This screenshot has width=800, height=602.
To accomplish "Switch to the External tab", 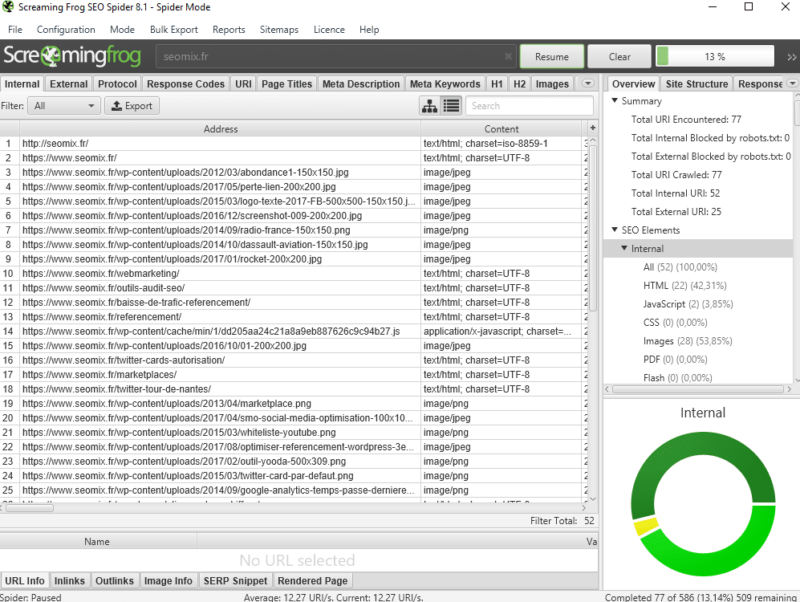I will tap(69, 84).
